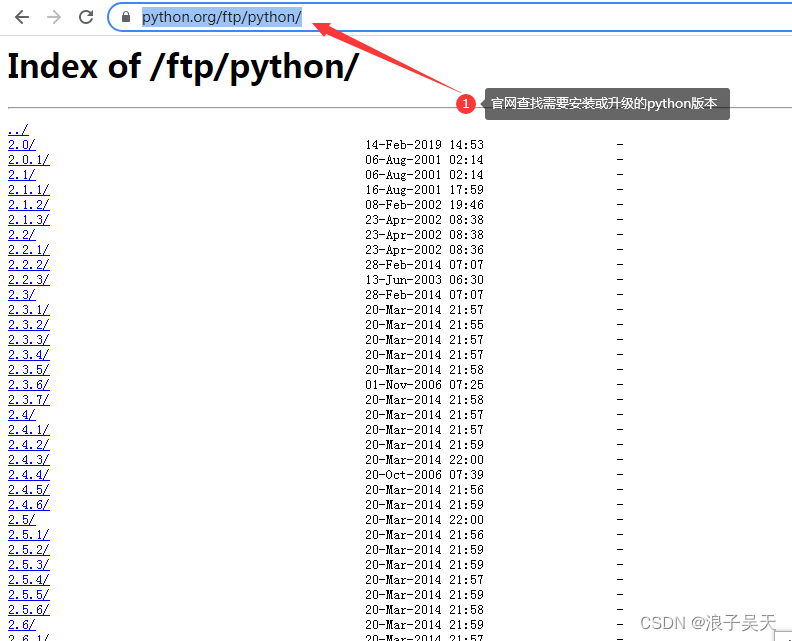The width and height of the screenshot is (792, 641).
Task: Click the date '13-Jun-2003 06:30'
Action: tap(424, 280)
